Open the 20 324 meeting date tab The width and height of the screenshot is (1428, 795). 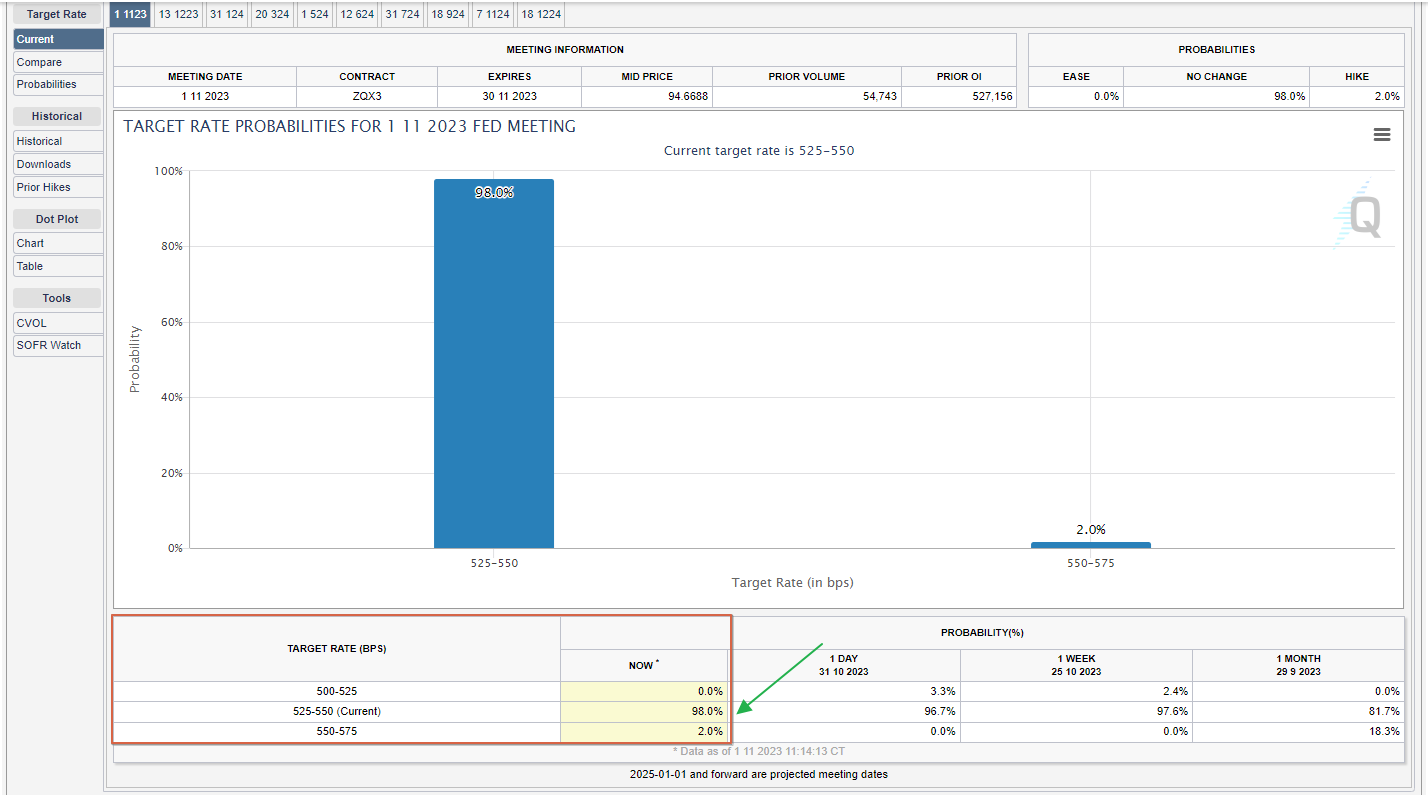click(272, 14)
